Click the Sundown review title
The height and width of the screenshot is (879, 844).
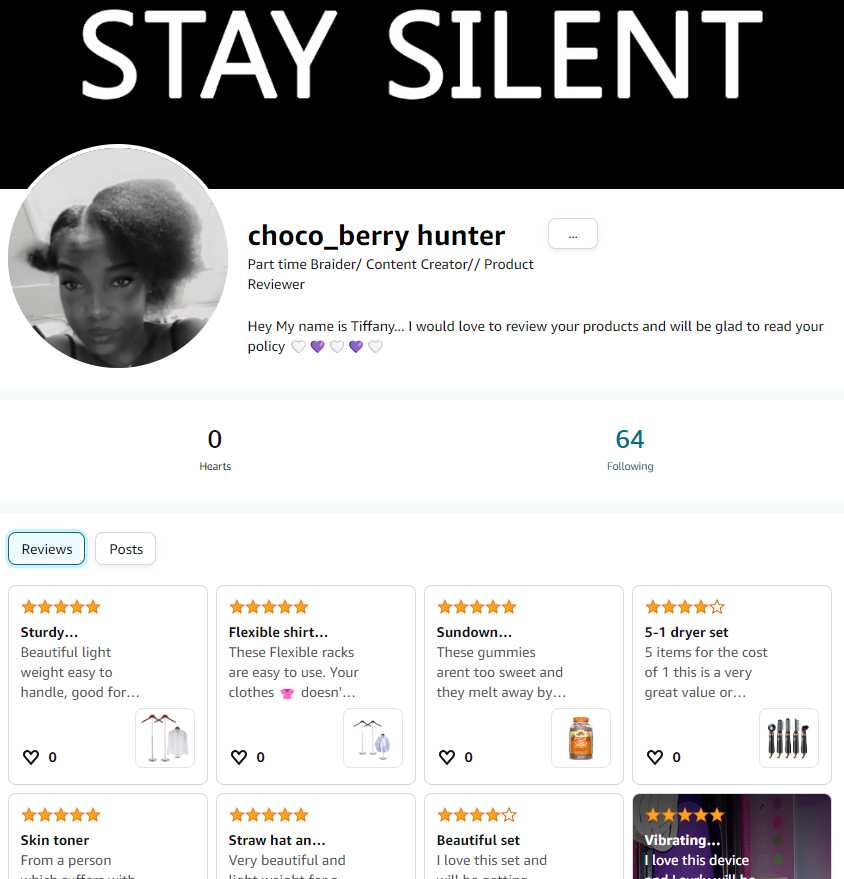pos(474,632)
